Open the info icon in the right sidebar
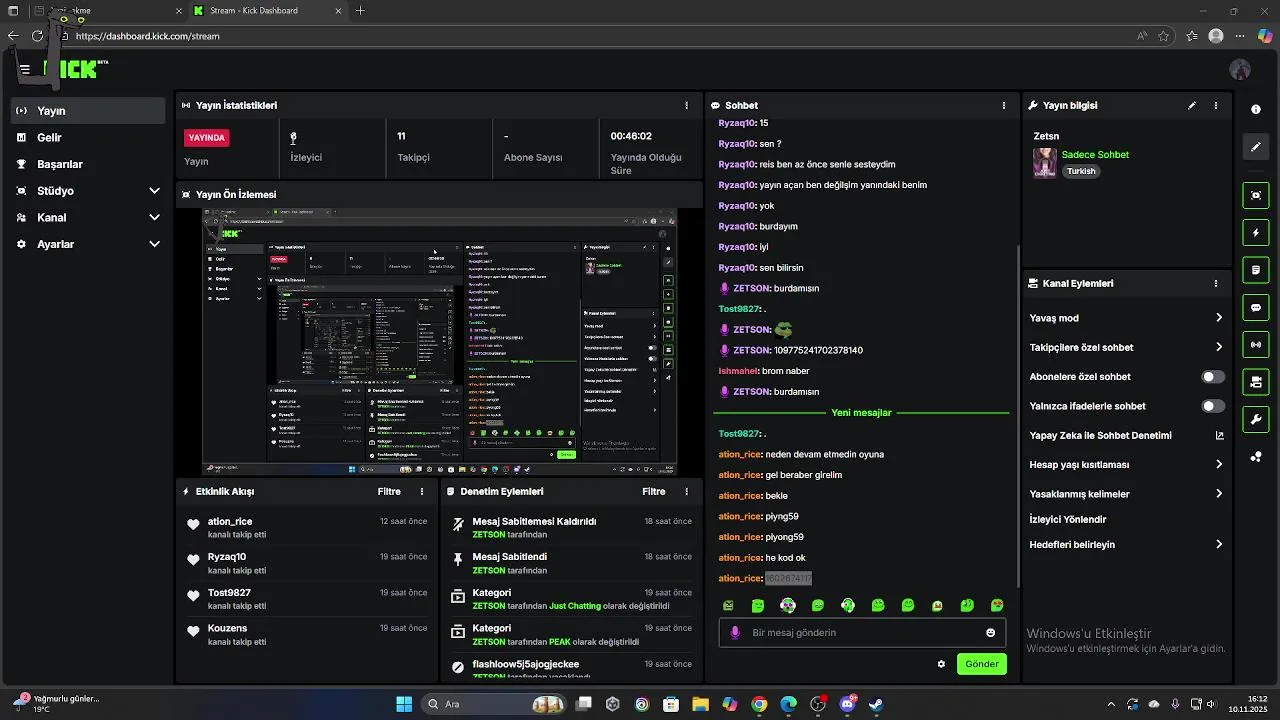Viewport: 1280px width, 720px height. (x=1256, y=109)
